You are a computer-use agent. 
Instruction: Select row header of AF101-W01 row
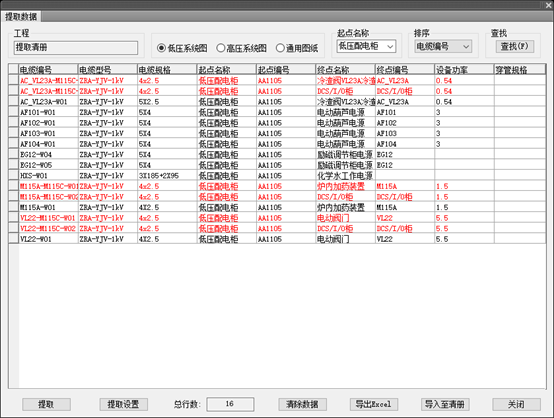pyautogui.click(x=13, y=112)
